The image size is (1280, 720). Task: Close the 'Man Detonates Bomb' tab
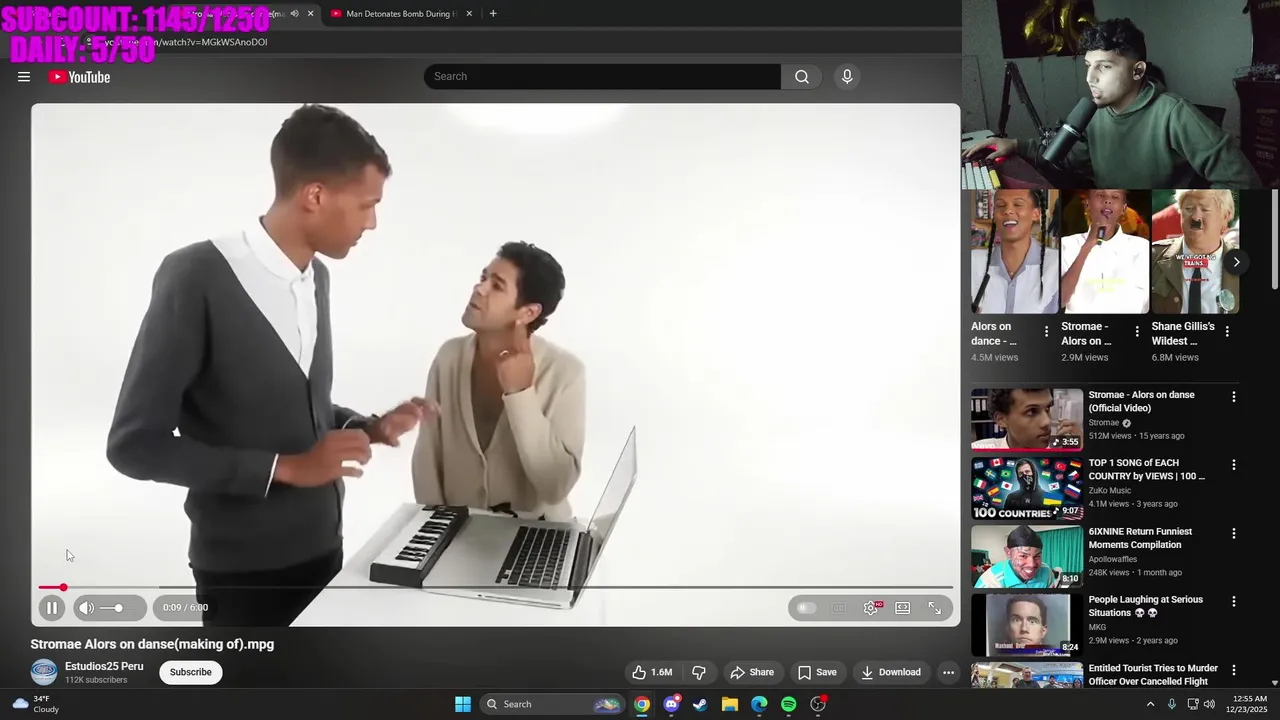[x=469, y=14]
